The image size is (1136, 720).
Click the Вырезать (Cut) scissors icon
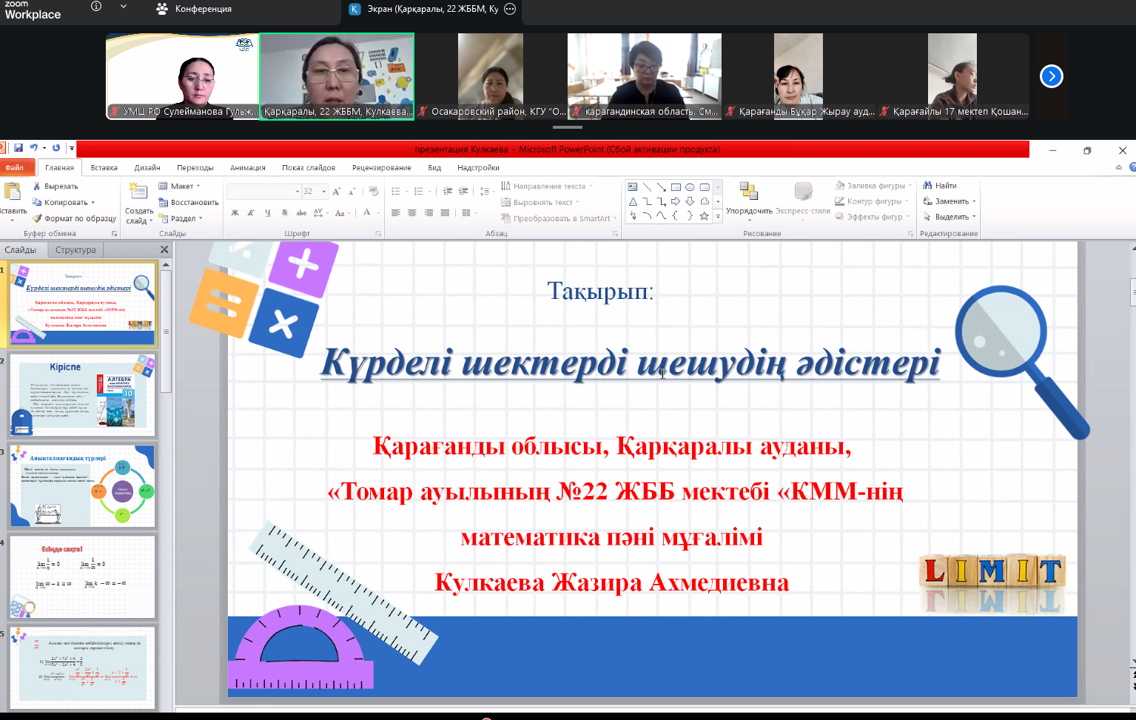pos(37,186)
